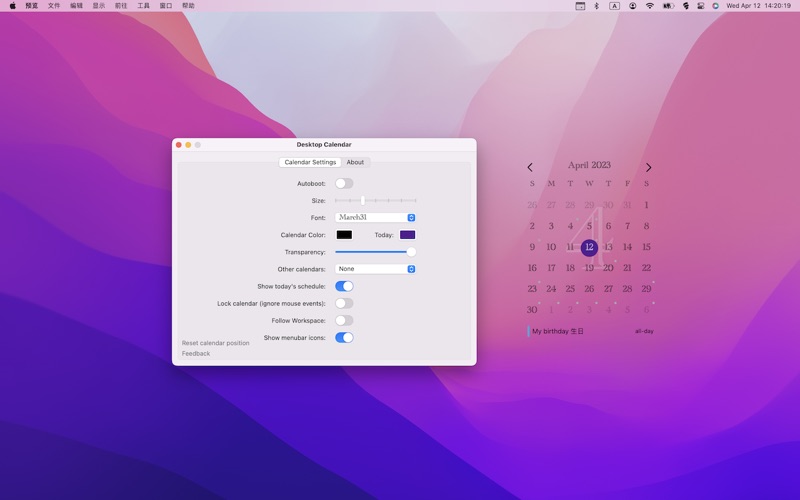Select date 10 in the calendar
Screen dimensions: 800x500
coord(551,247)
